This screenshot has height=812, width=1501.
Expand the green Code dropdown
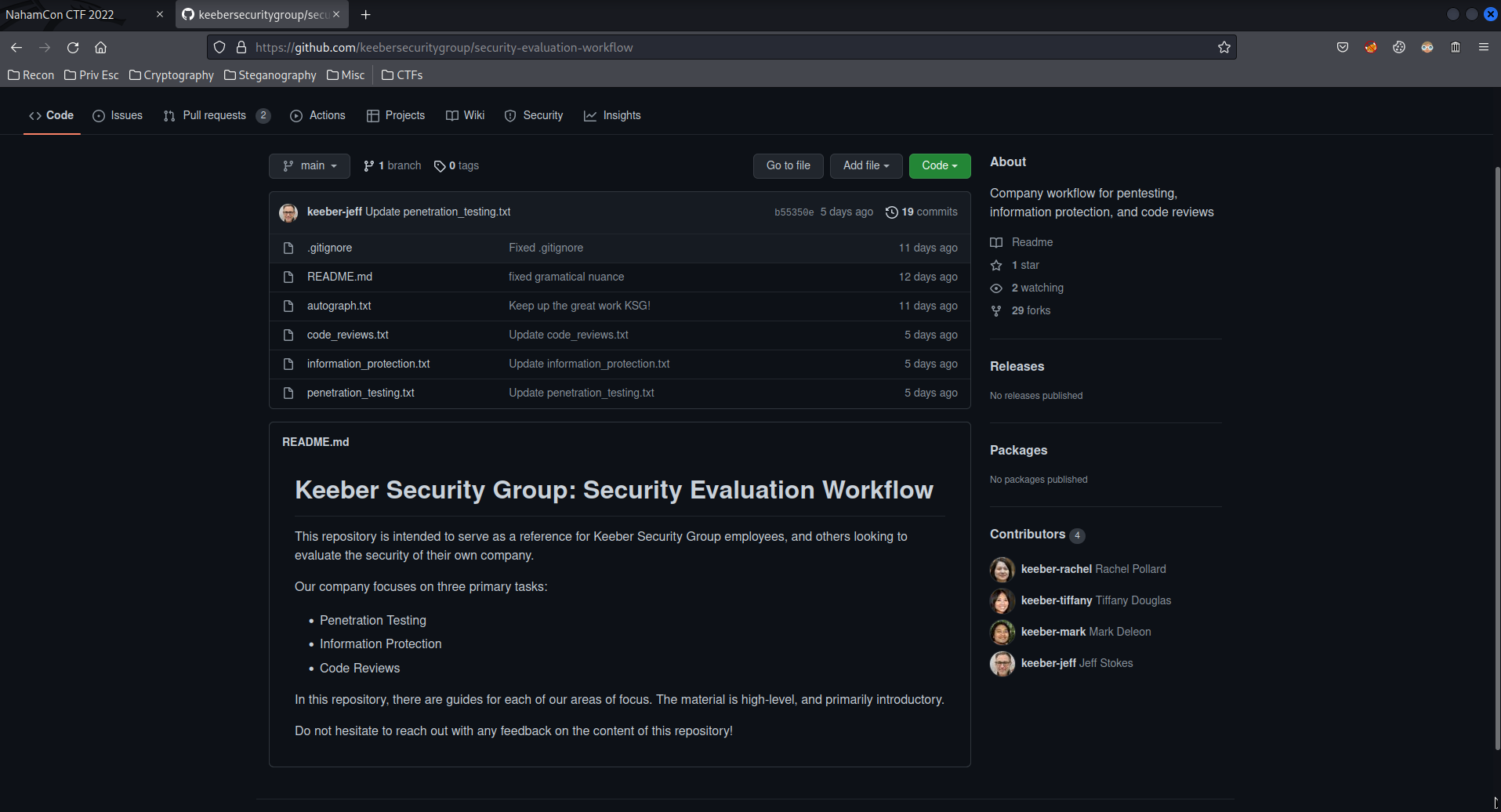(940, 165)
